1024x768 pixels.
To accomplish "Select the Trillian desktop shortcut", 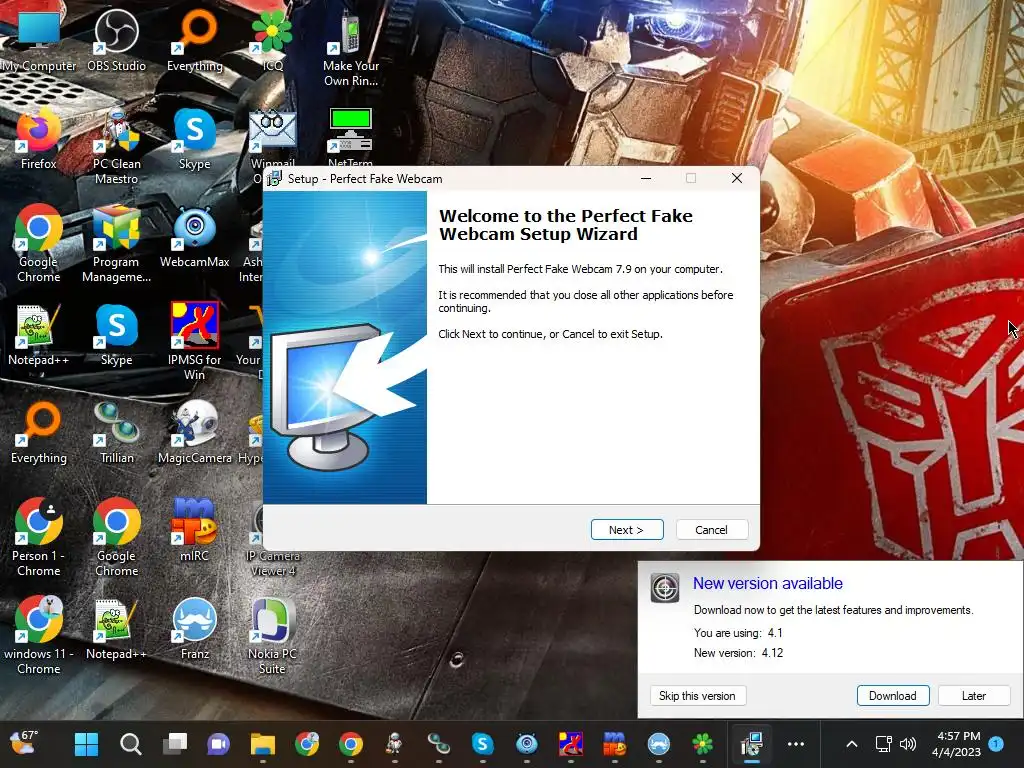I will (116, 433).
